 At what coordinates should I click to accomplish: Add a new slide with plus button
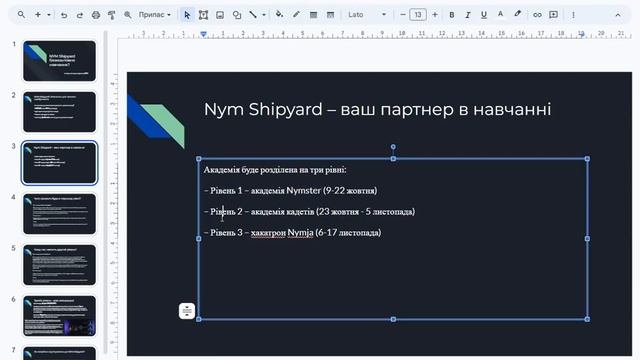tap(38, 15)
